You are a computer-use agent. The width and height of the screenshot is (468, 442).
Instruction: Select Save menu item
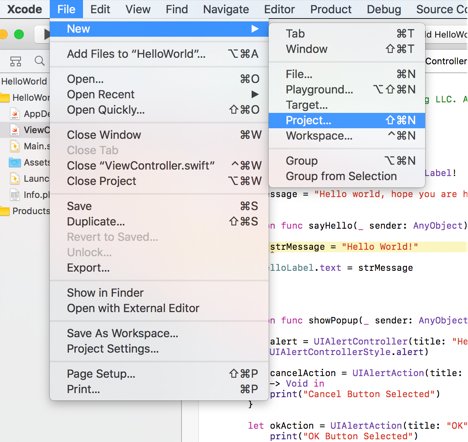pos(159,206)
